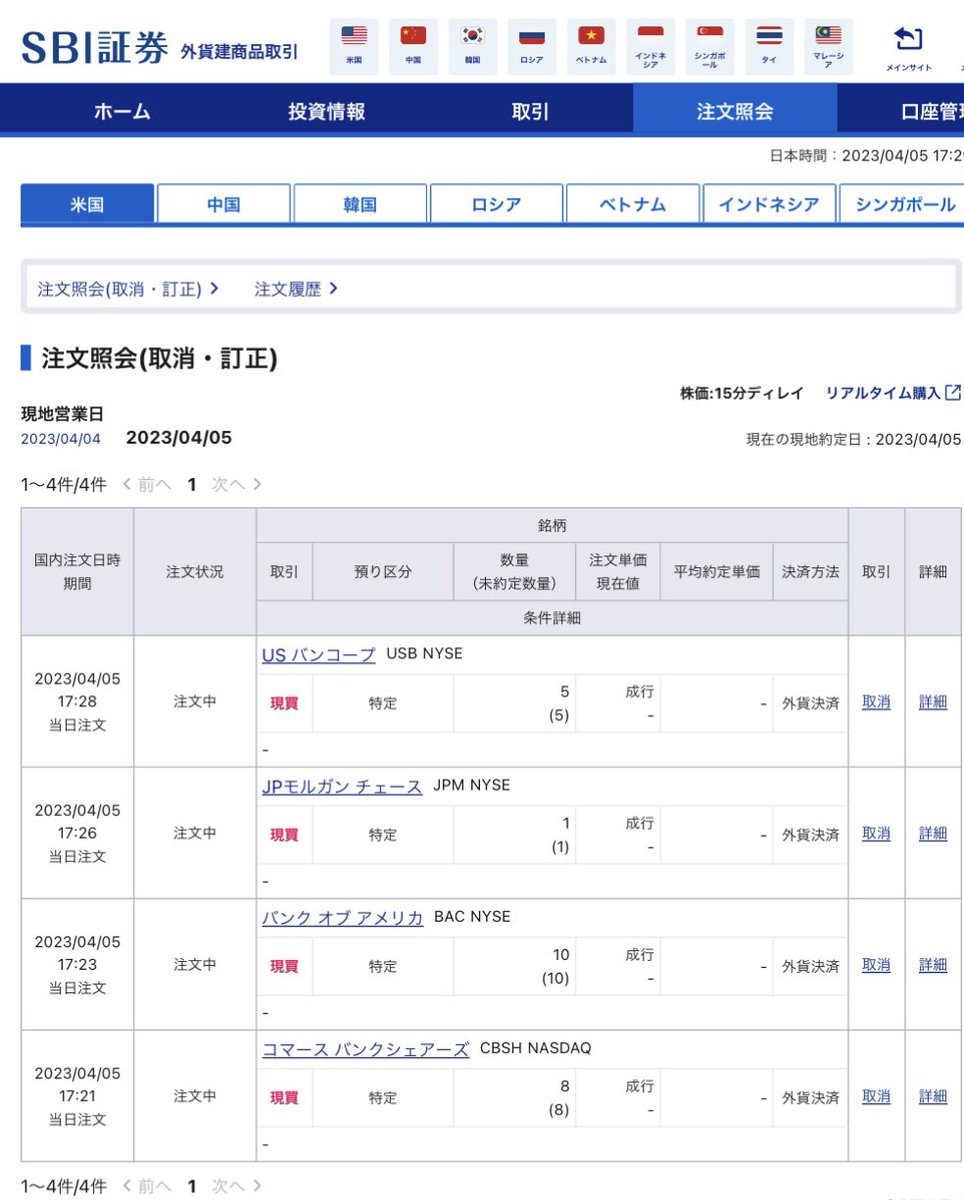Open the 口座管理 menu
Screen dimensions: 964x1200
click(932, 111)
